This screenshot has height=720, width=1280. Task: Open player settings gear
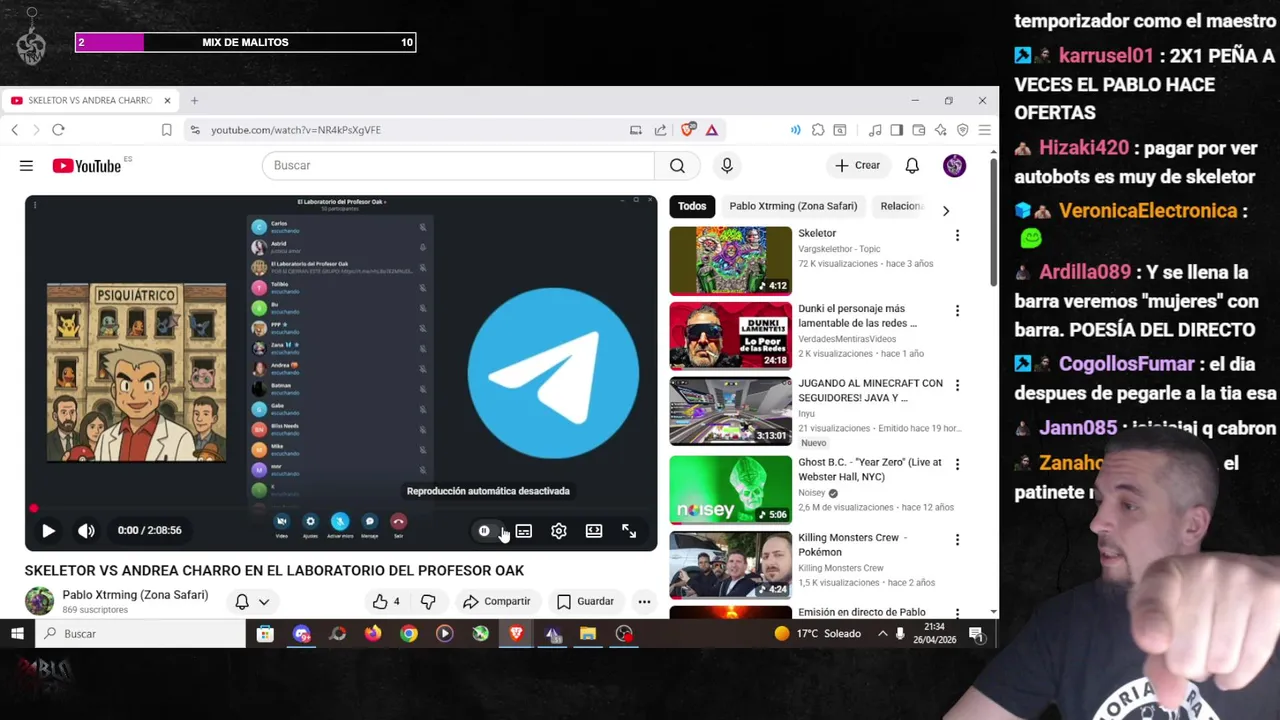[559, 531]
